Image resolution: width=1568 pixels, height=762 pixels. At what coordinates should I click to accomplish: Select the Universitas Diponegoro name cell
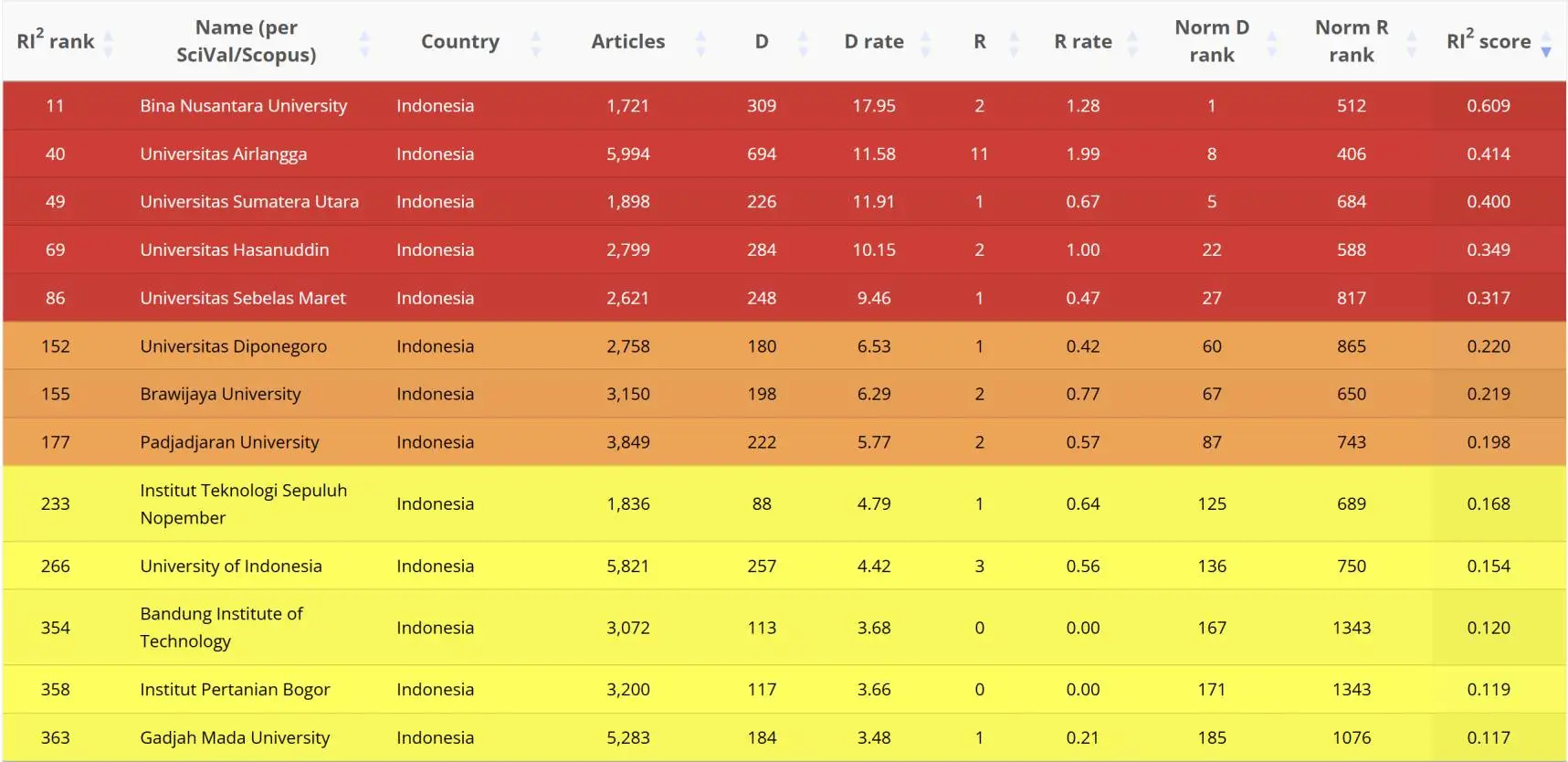point(234,346)
